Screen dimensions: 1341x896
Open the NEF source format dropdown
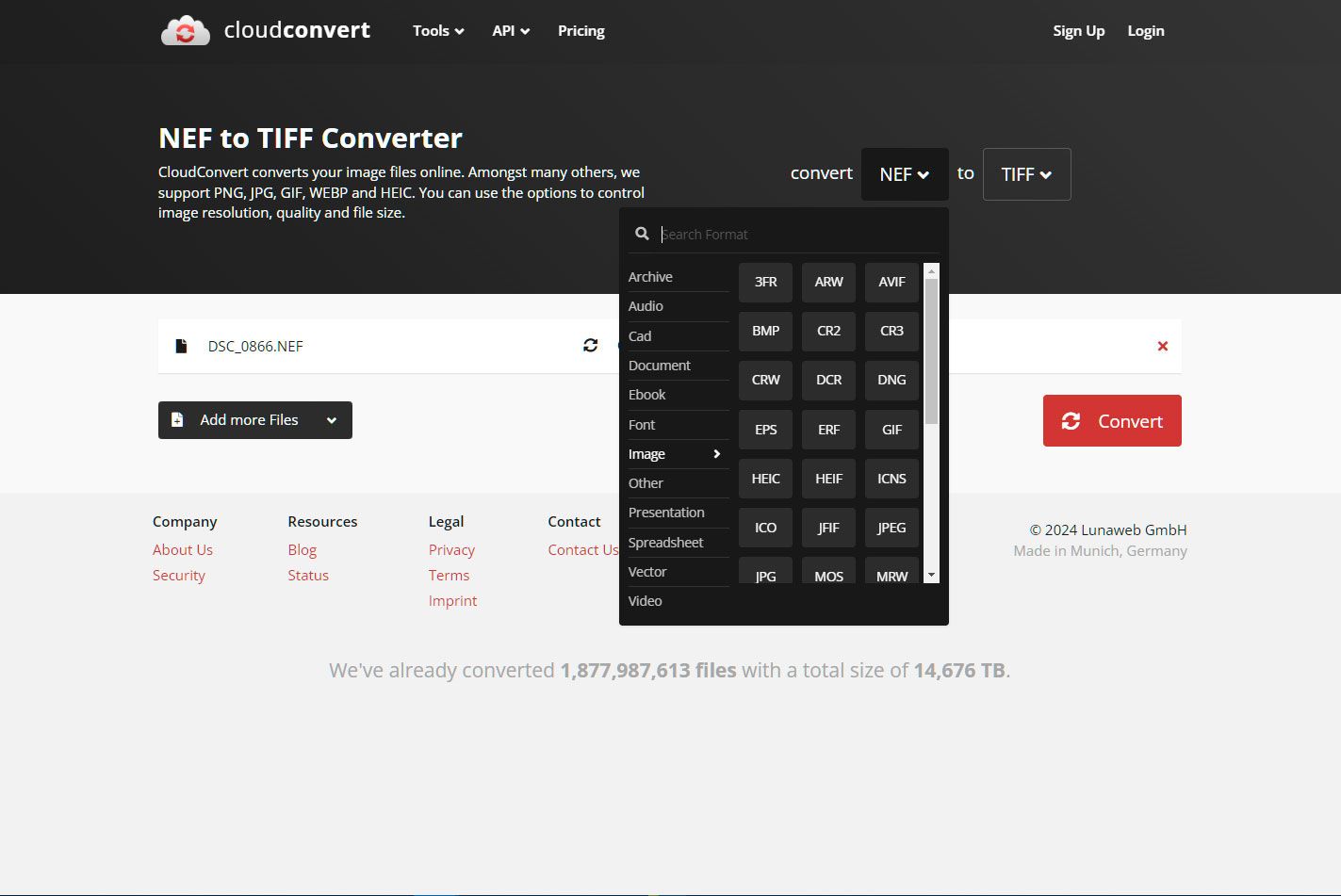[905, 174]
